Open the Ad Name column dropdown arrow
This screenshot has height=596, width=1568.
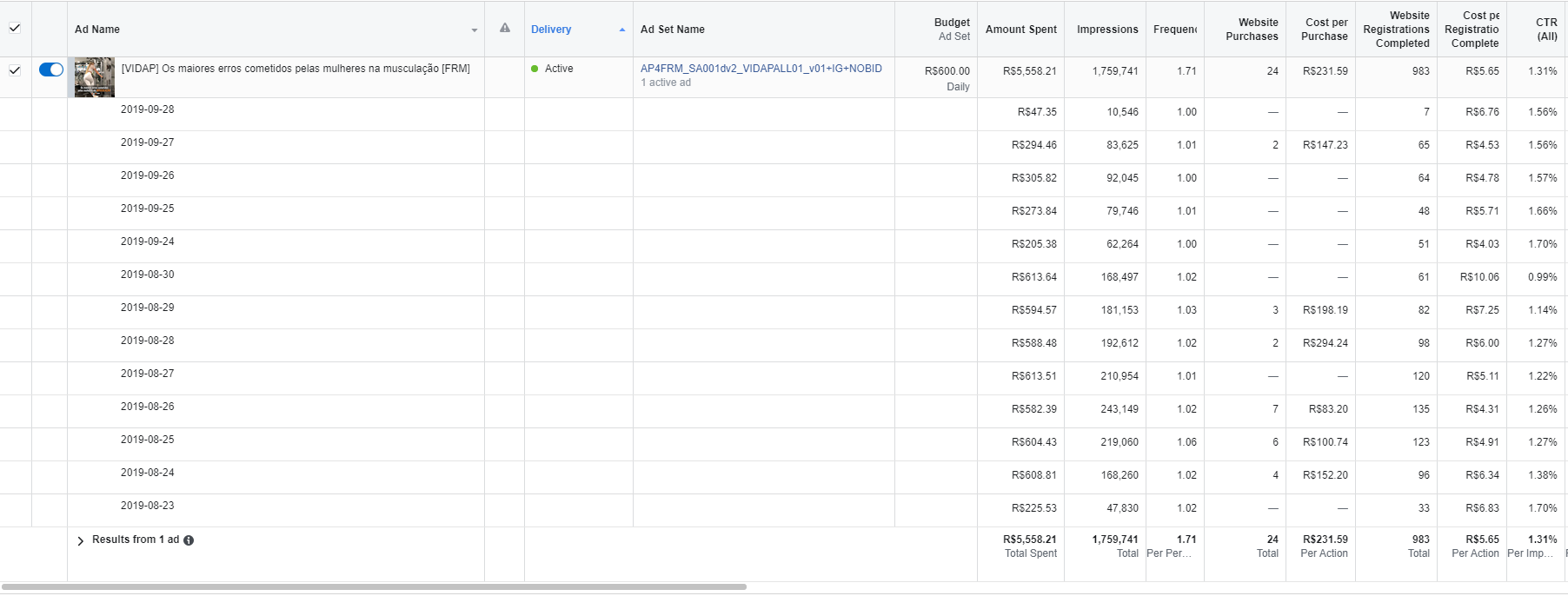pos(475,30)
